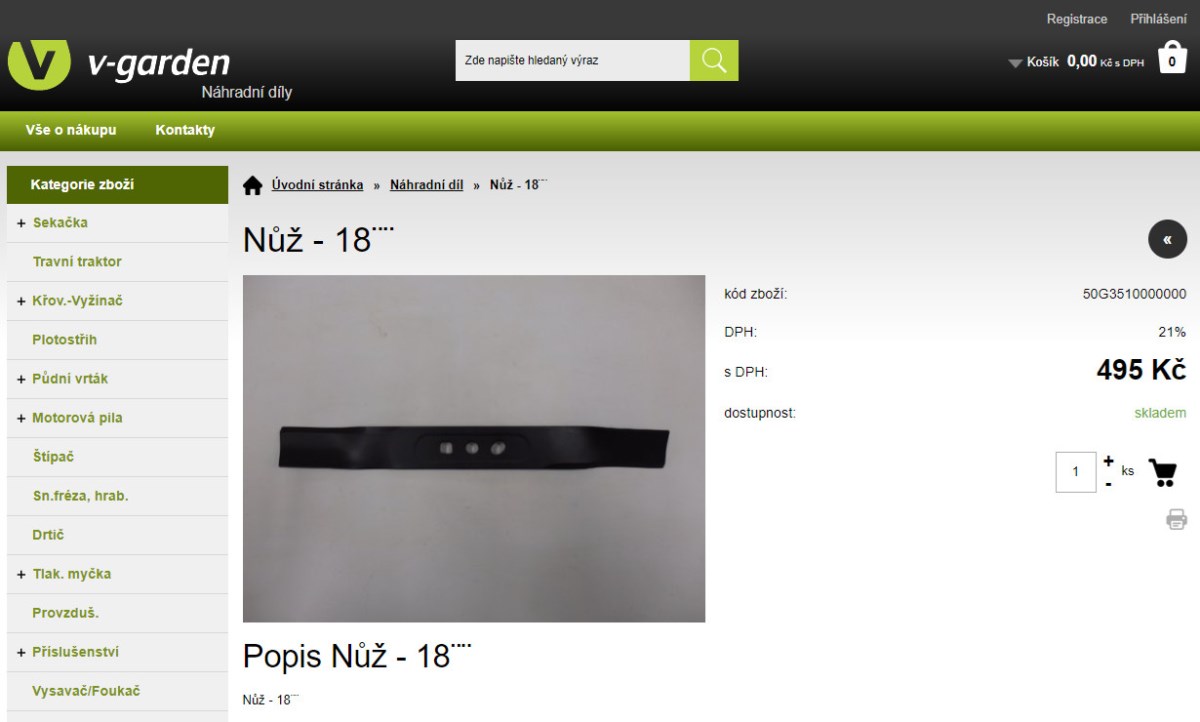Click the v-garden logo
This screenshot has width=1200, height=722.
pos(119,64)
